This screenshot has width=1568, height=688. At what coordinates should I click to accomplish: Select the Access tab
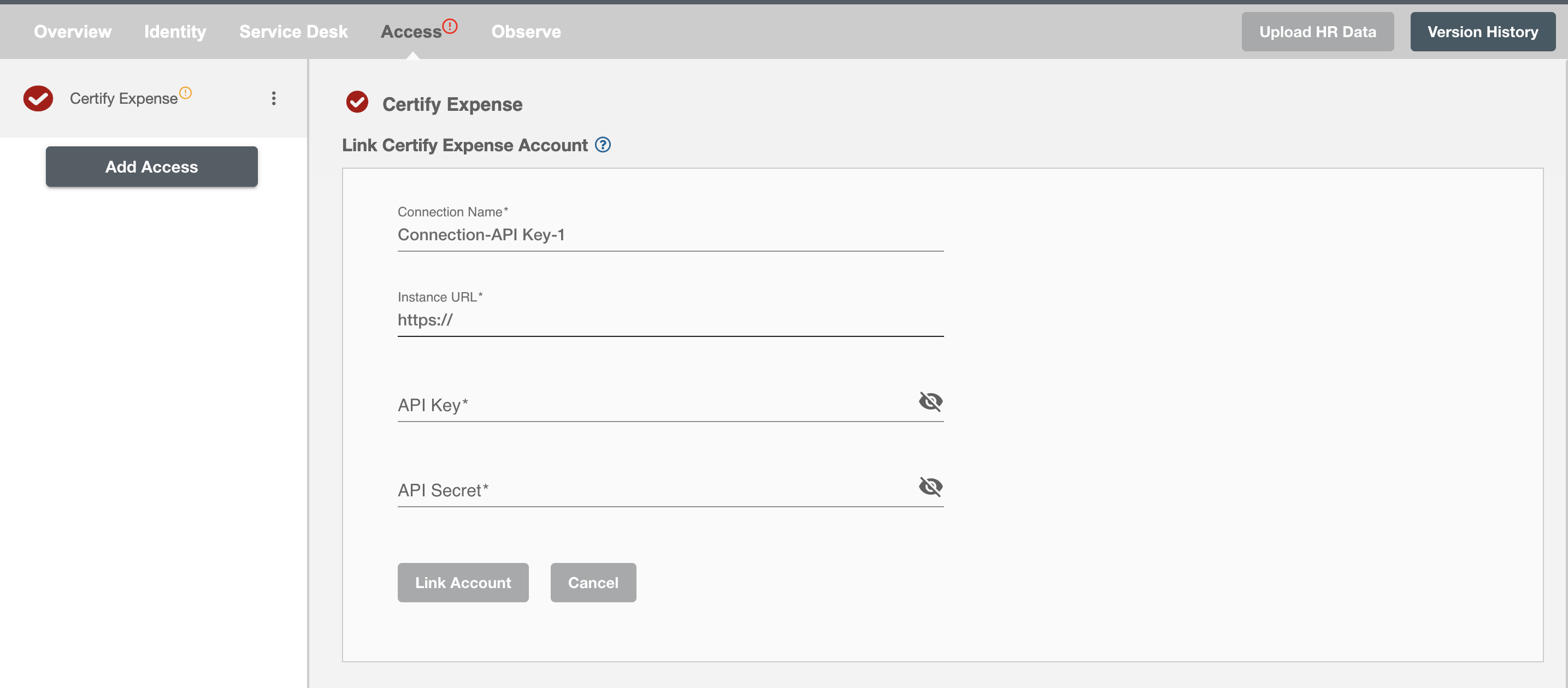coord(413,30)
